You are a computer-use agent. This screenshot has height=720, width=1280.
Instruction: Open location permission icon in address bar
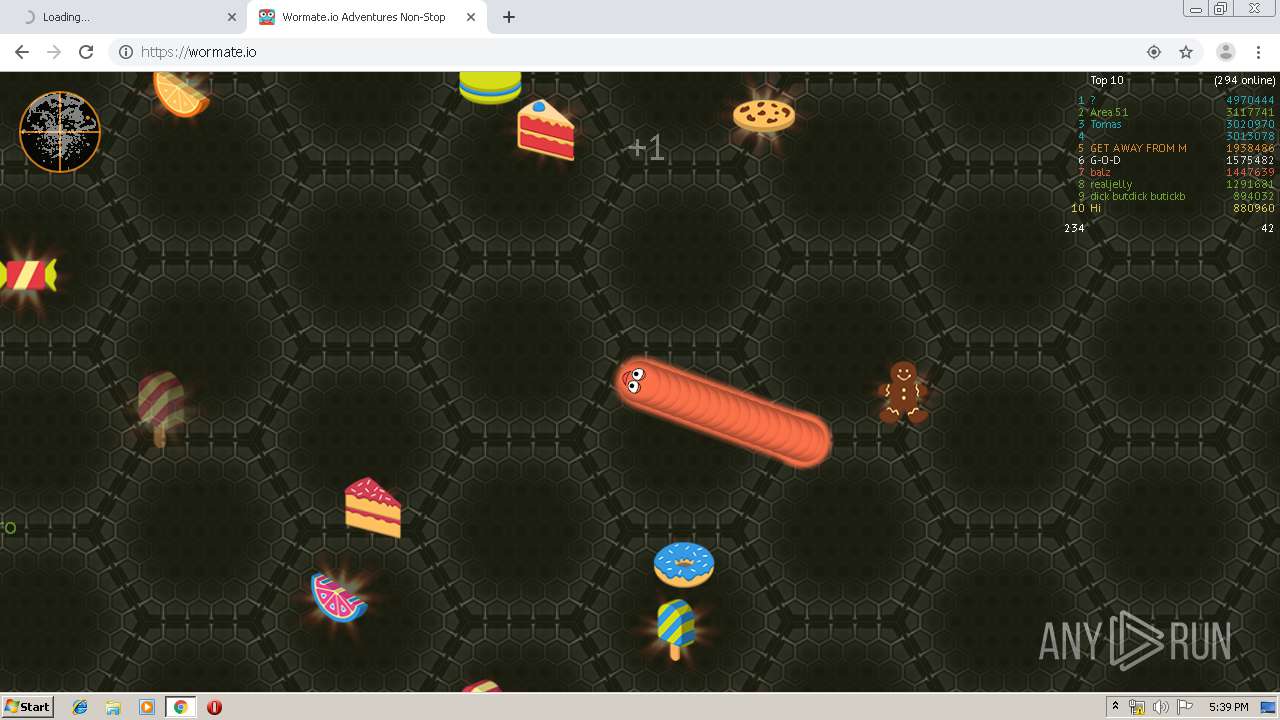tap(1154, 52)
